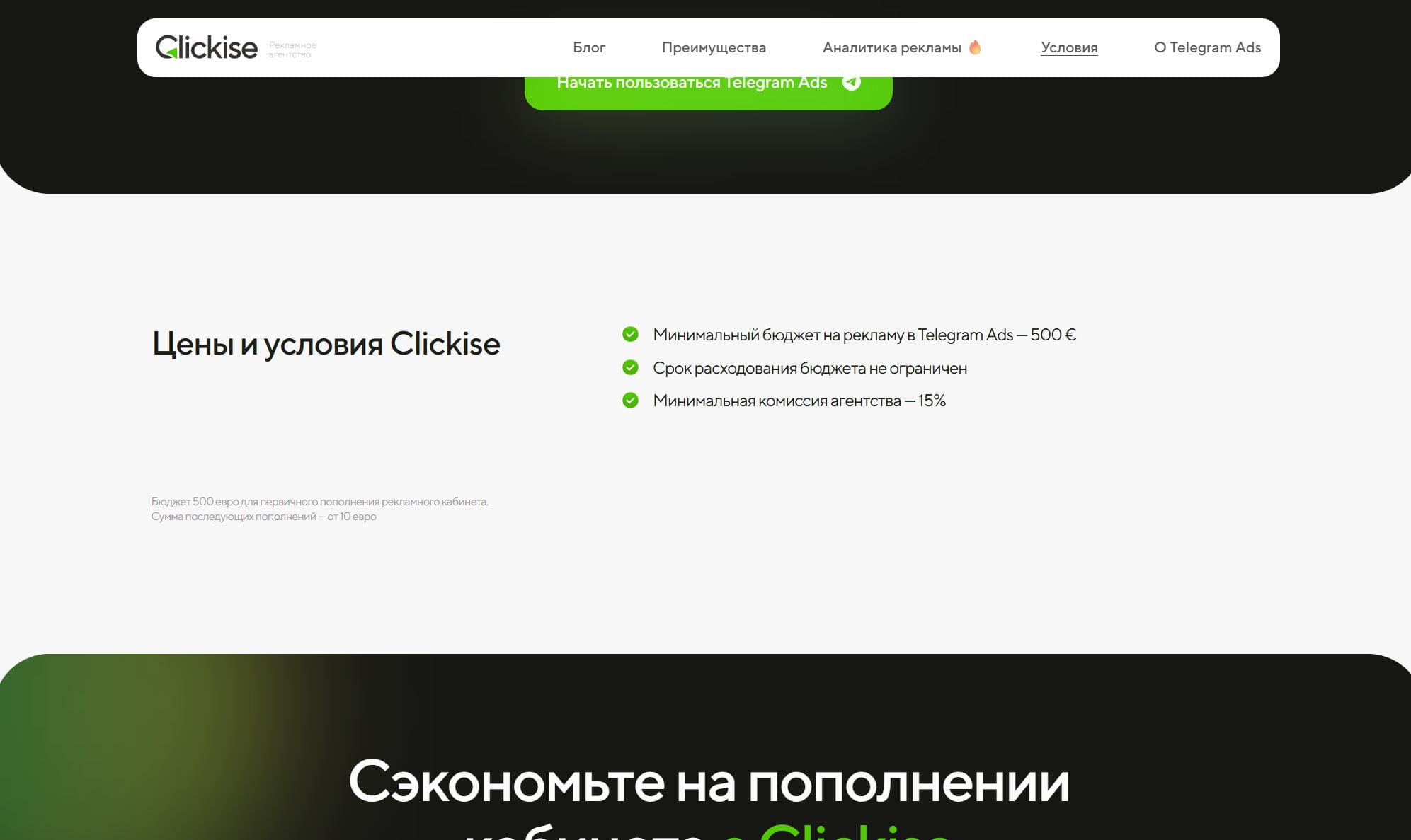The image size is (1411, 840).
Task: Click the Telegram paper-plane icon on the green button
Action: [x=852, y=83]
